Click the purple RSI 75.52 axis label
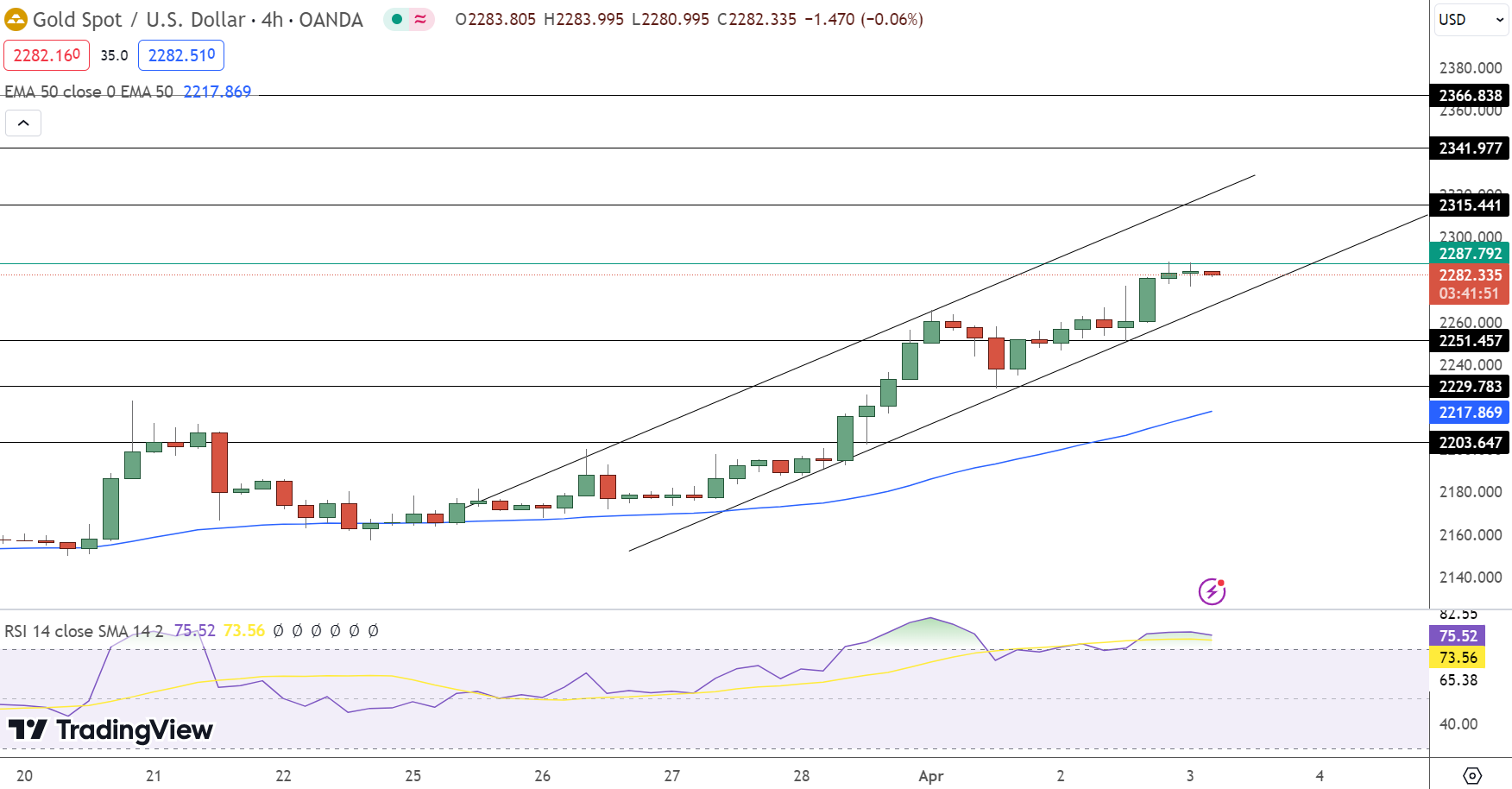The height and width of the screenshot is (789, 1512). click(x=1458, y=636)
